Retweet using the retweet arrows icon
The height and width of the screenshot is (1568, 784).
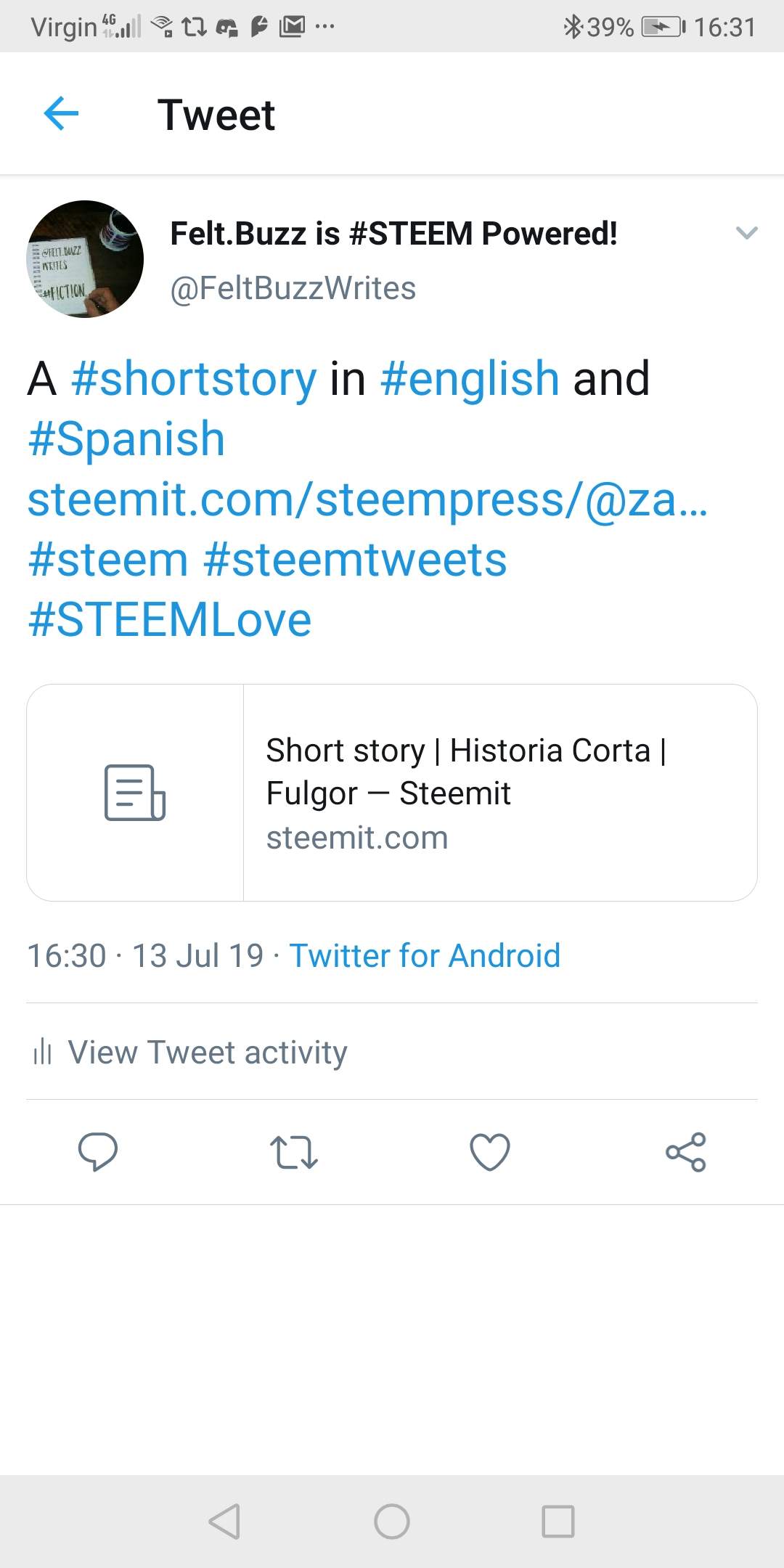pos(293,1152)
